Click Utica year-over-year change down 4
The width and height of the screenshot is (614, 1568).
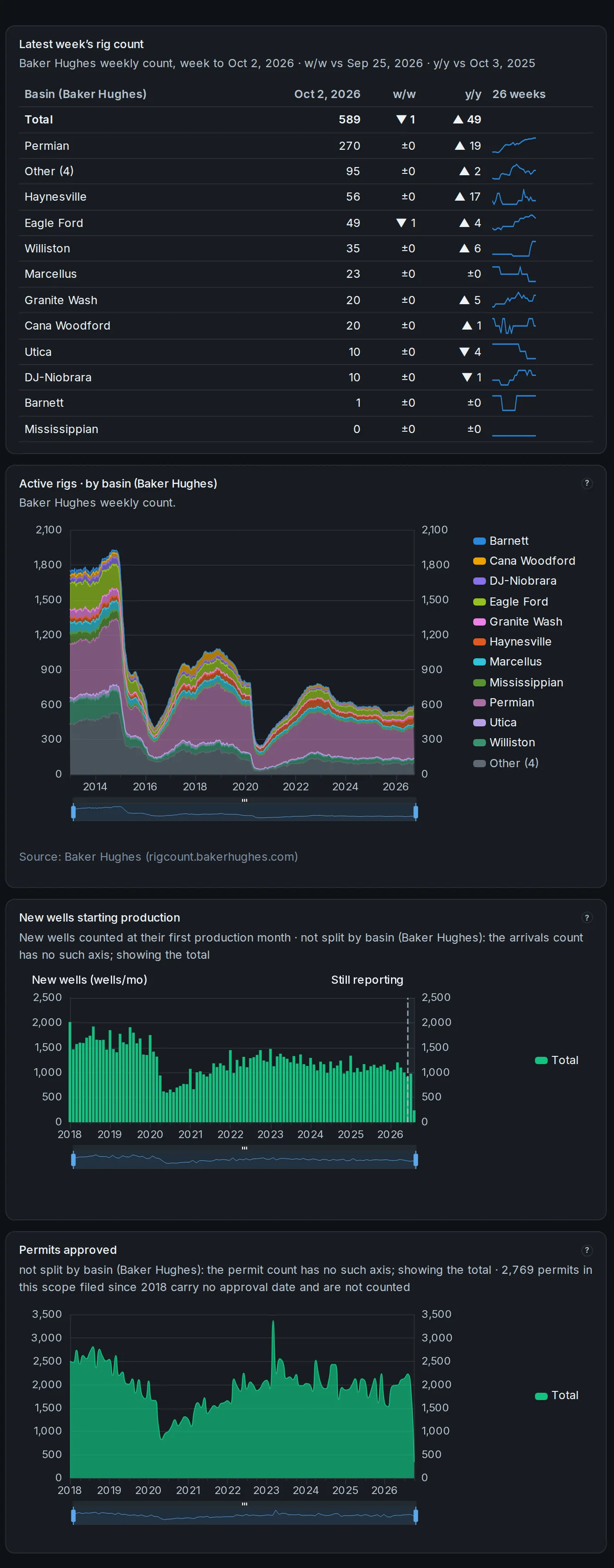pos(470,352)
